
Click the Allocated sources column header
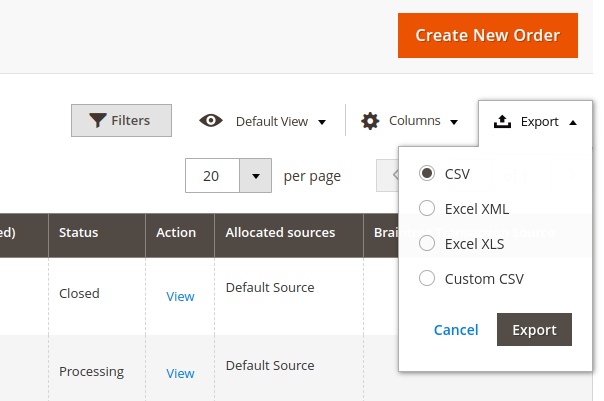[280, 233]
